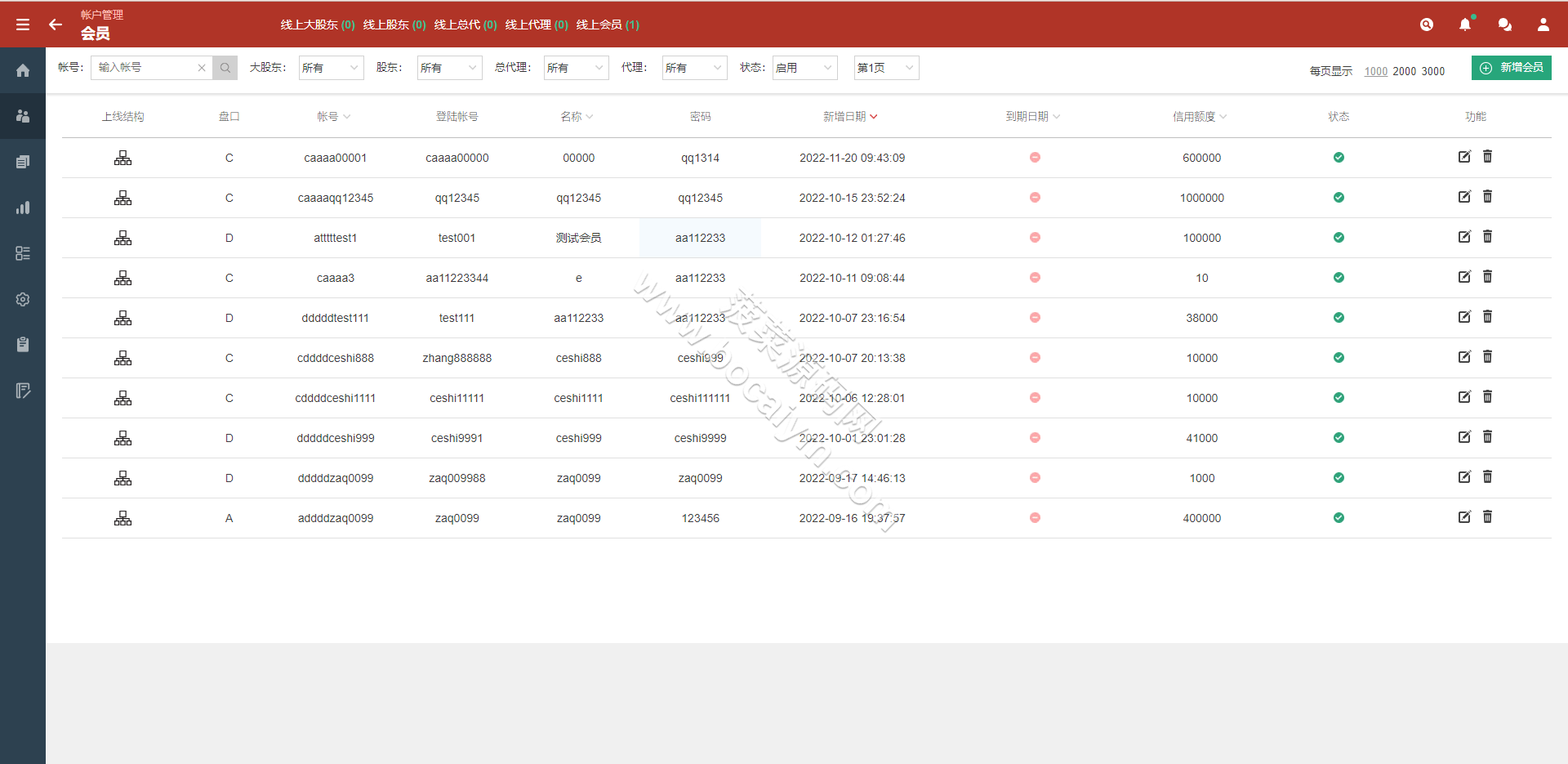Screen dimensions: 1568x764
Task: Open the documents sidebar icon
Action: click(x=23, y=162)
